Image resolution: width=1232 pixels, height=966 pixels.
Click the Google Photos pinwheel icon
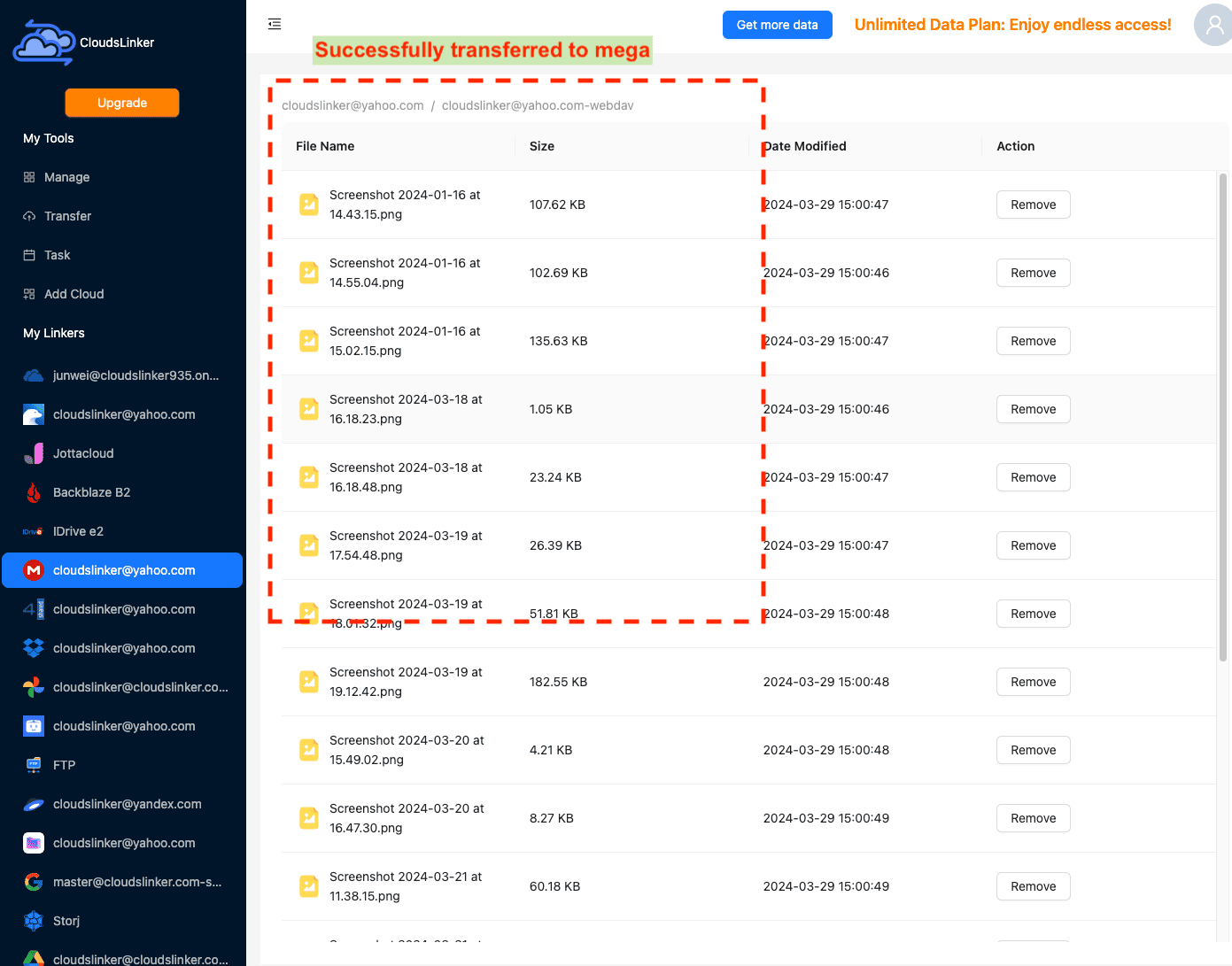[x=34, y=687]
